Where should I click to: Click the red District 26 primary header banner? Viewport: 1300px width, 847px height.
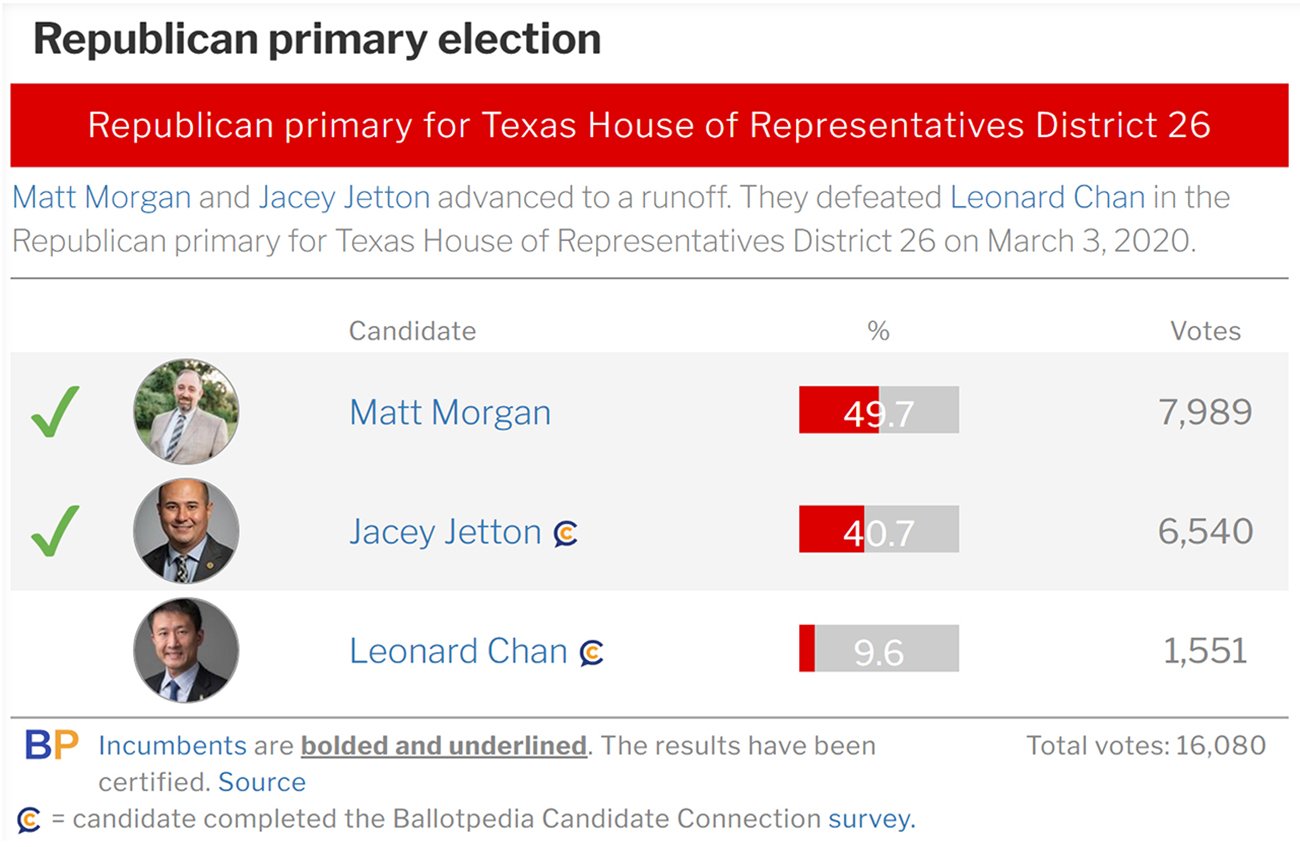(x=649, y=125)
